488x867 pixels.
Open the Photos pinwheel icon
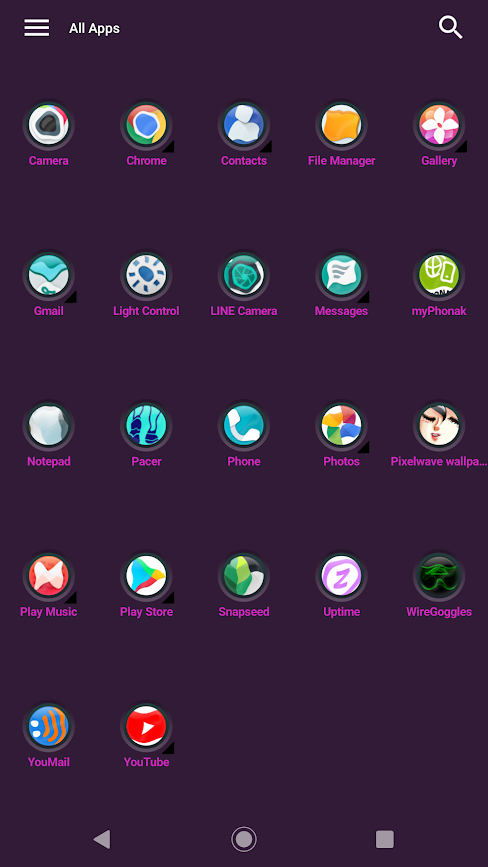coord(342,426)
